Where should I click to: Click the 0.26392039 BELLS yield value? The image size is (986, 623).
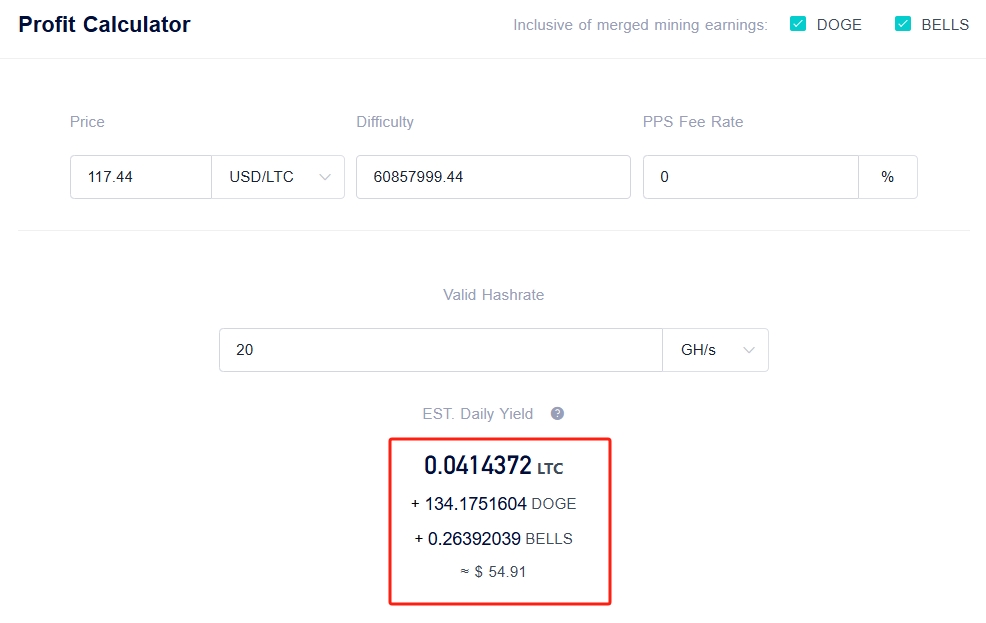(x=494, y=539)
